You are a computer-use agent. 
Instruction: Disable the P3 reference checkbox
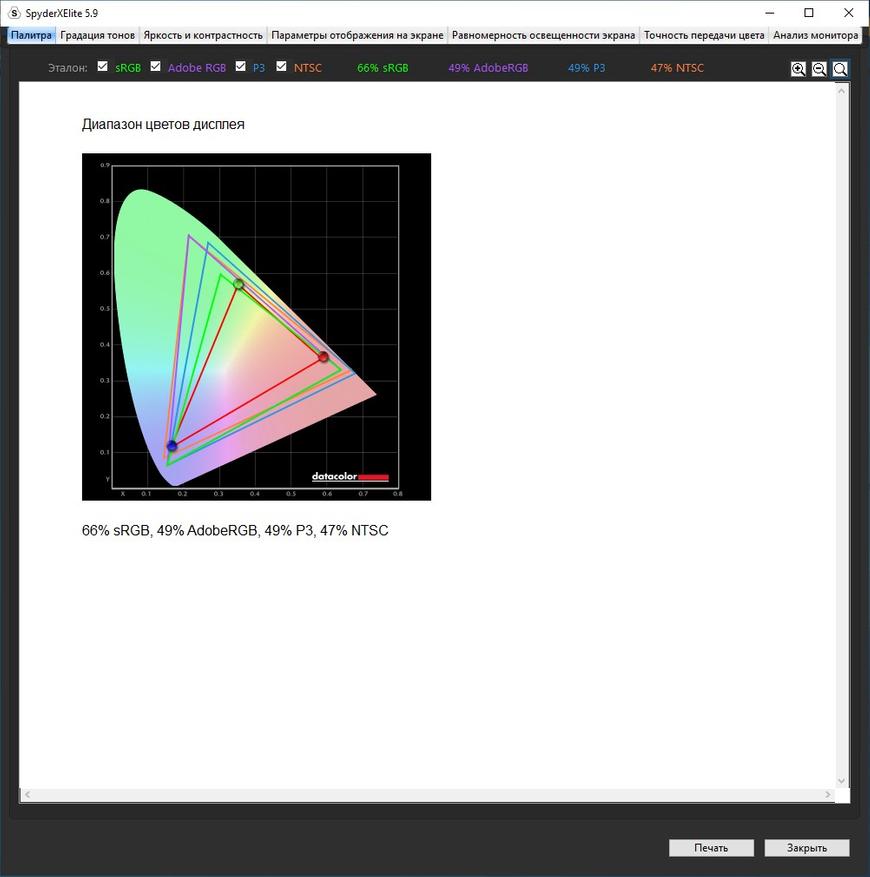(241, 67)
